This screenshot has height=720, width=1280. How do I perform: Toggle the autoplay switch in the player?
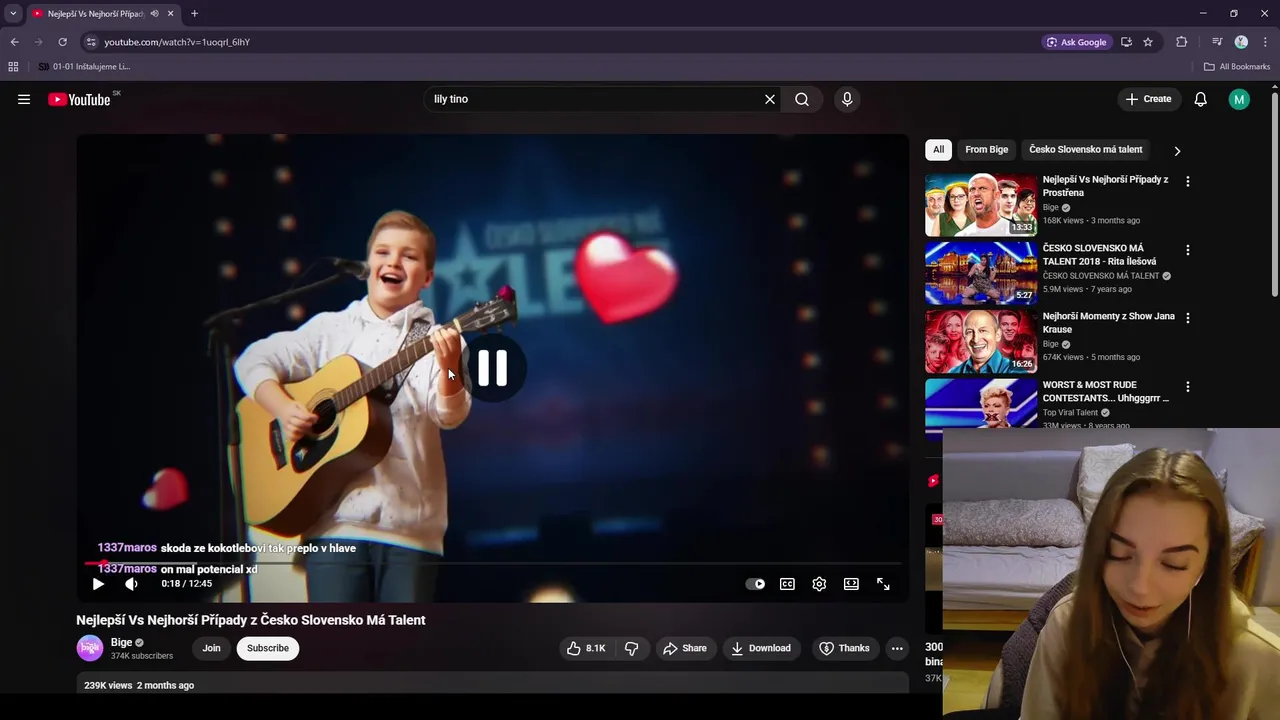[x=755, y=584]
